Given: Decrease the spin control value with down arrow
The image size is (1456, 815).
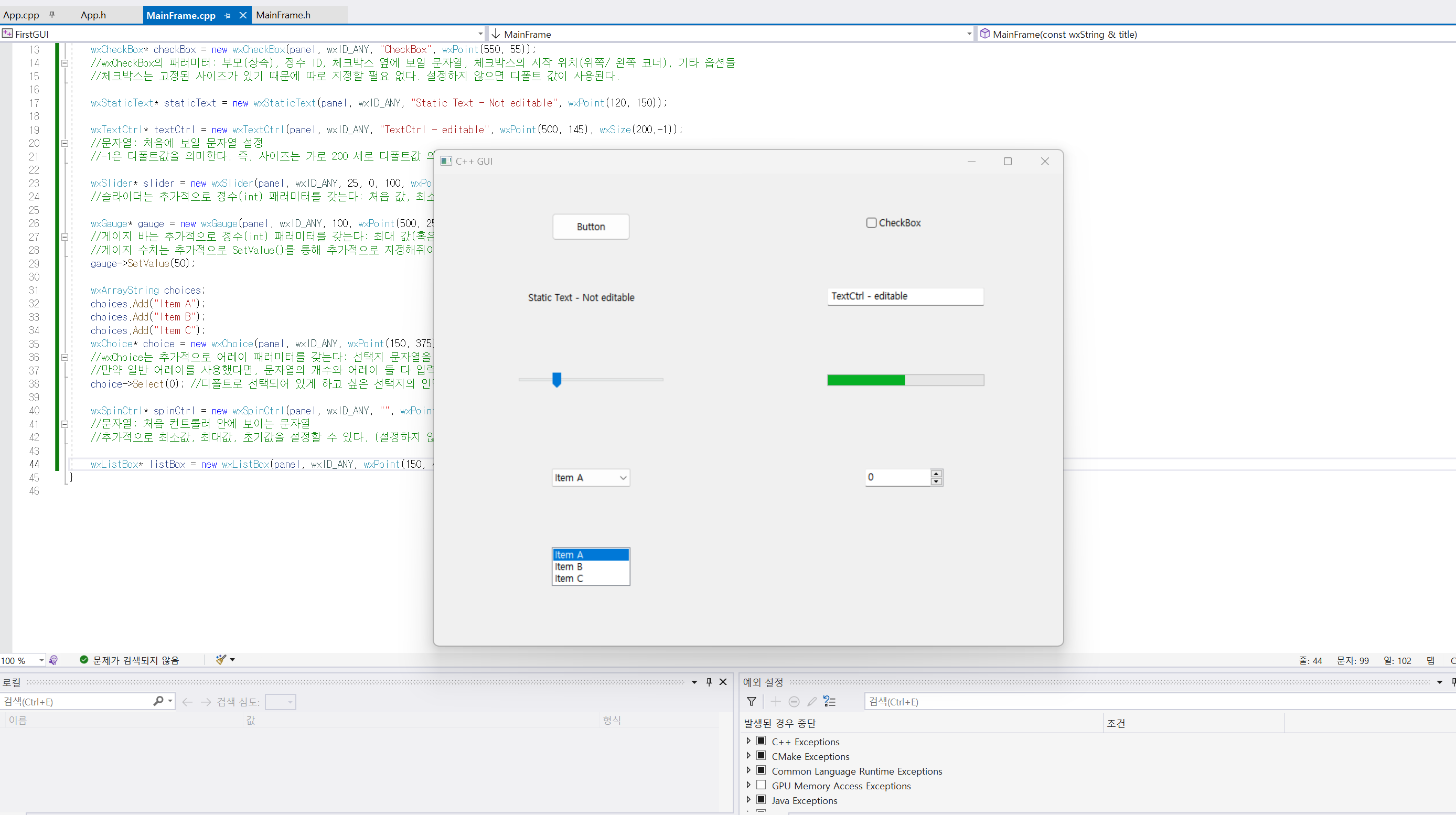Looking at the screenshot, I should click(x=937, y=481).
